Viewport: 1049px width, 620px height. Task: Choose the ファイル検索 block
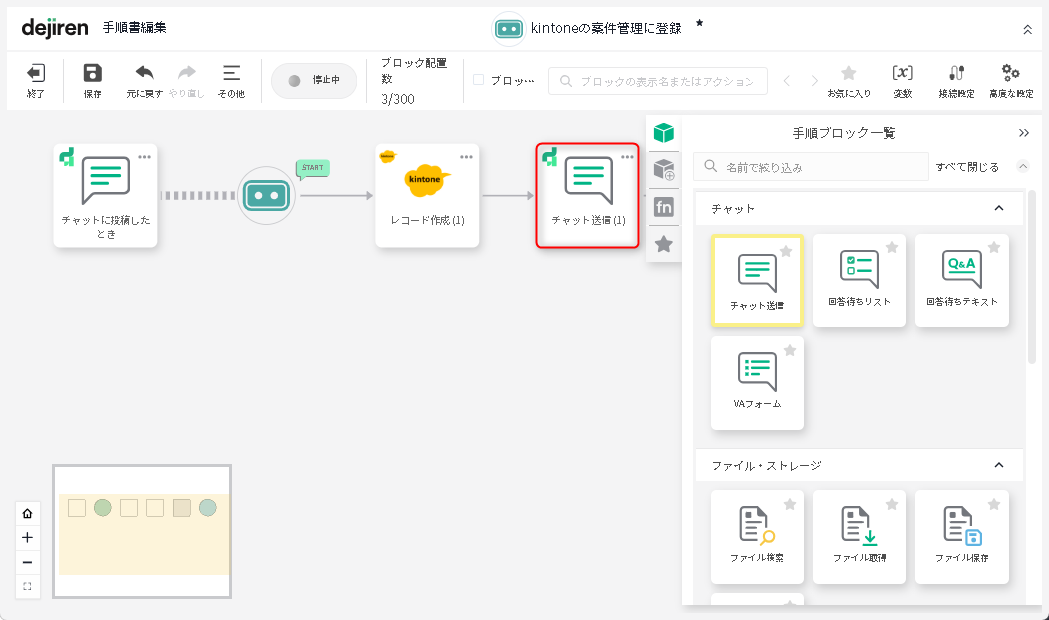(757, 537)
